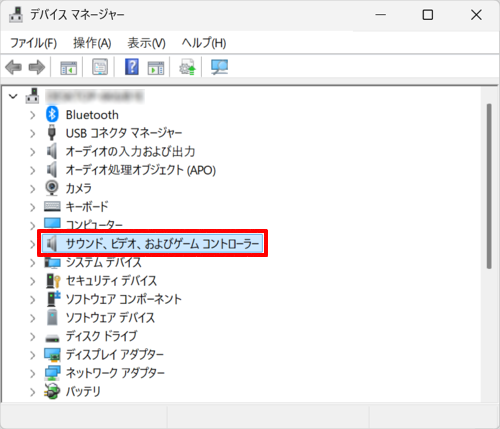Open the ファイル(F) menu

[x=33, y=43]
